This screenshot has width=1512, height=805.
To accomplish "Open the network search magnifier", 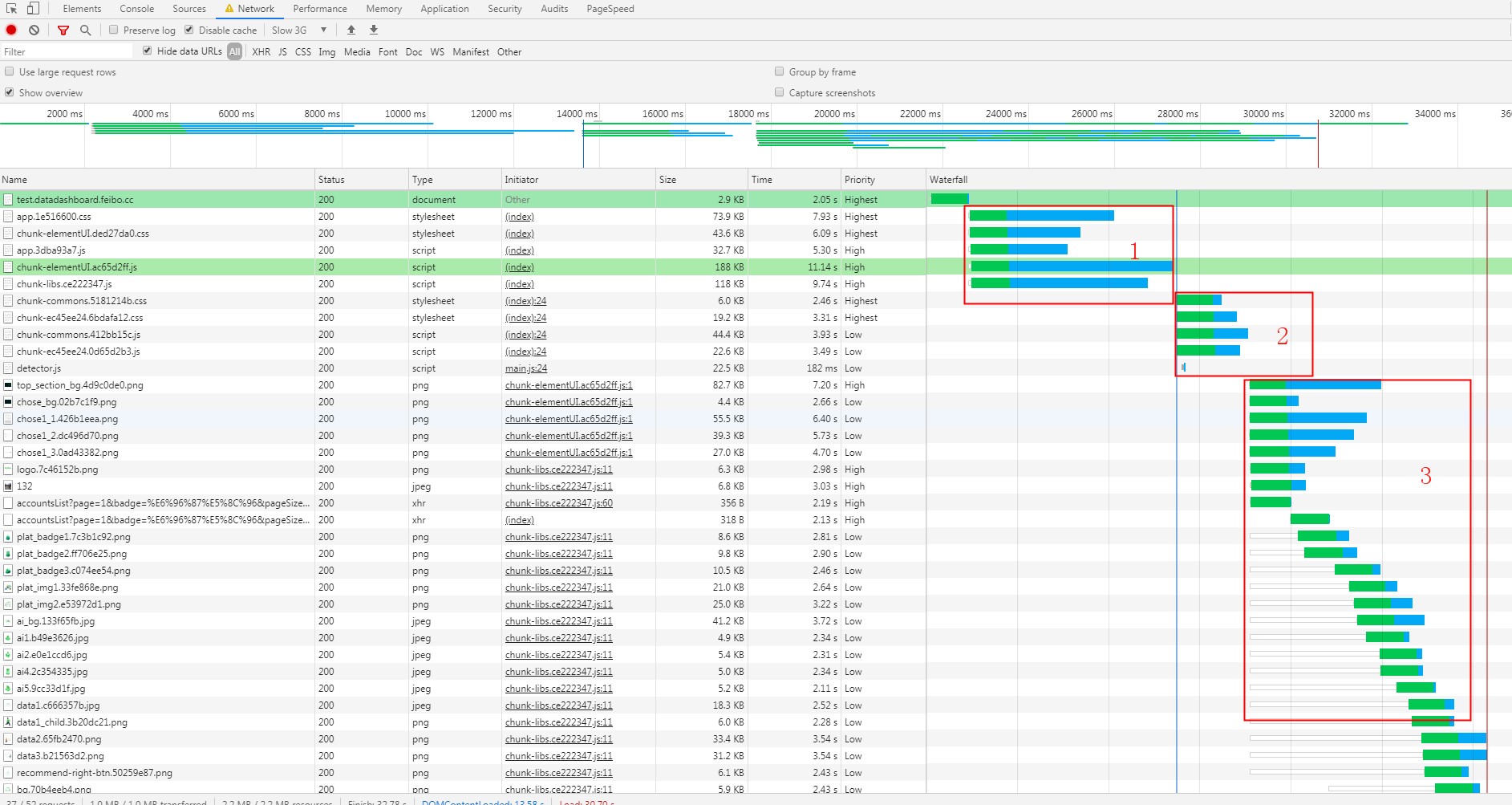I will (x=85, y=30).
